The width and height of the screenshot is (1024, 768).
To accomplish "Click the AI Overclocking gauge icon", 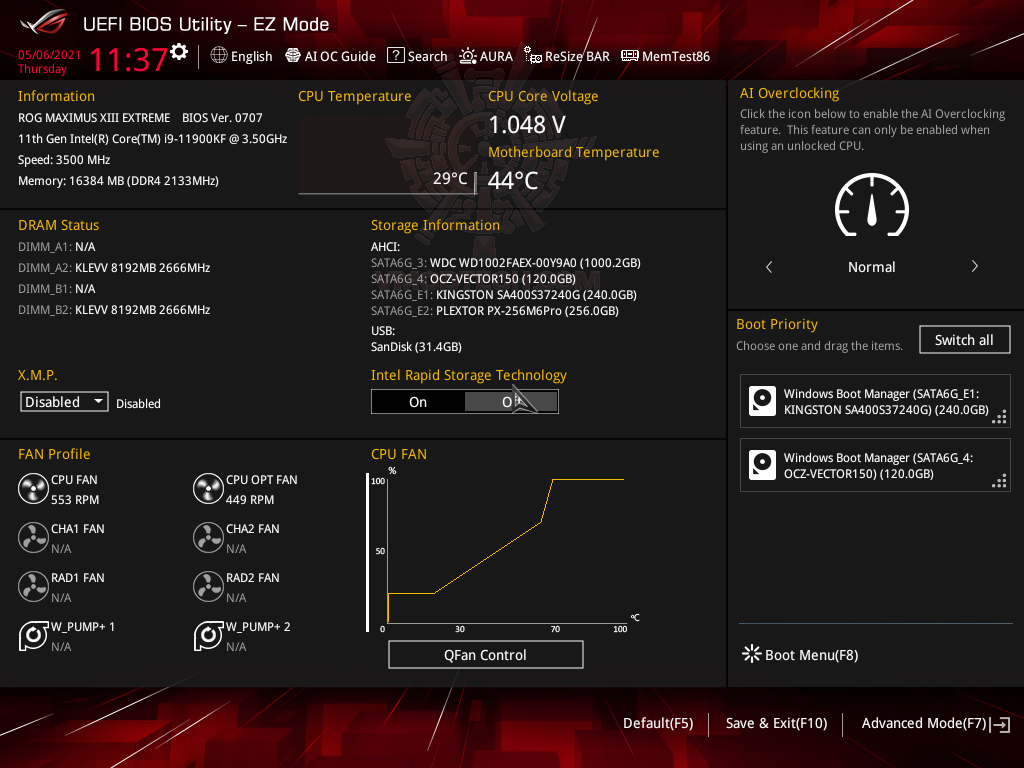I will 871,205.
